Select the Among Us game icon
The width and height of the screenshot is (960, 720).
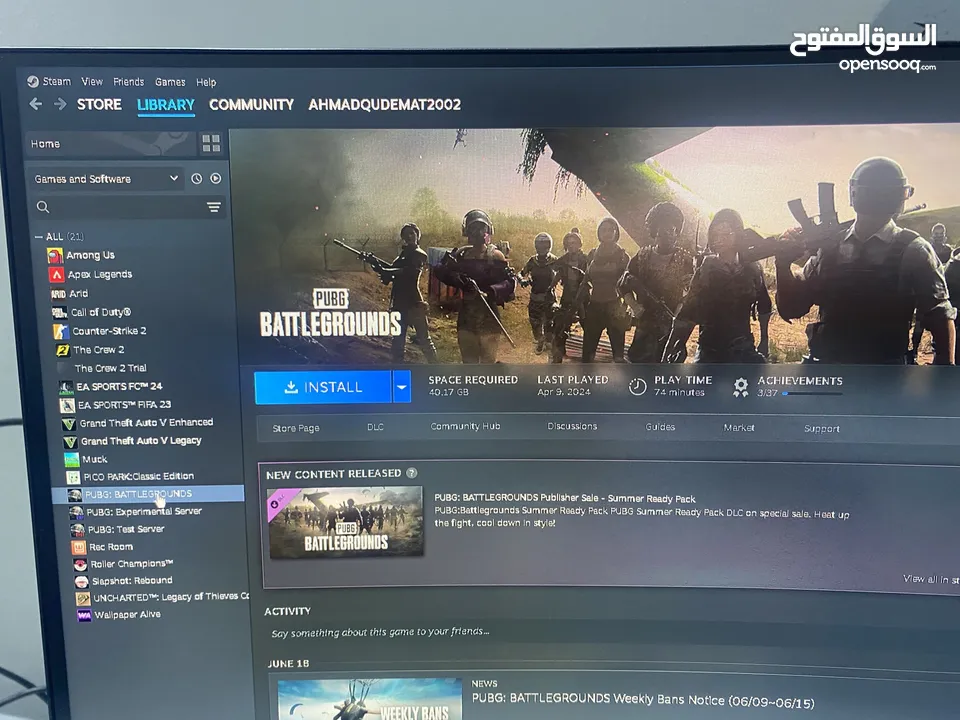[x=55, y=255]
